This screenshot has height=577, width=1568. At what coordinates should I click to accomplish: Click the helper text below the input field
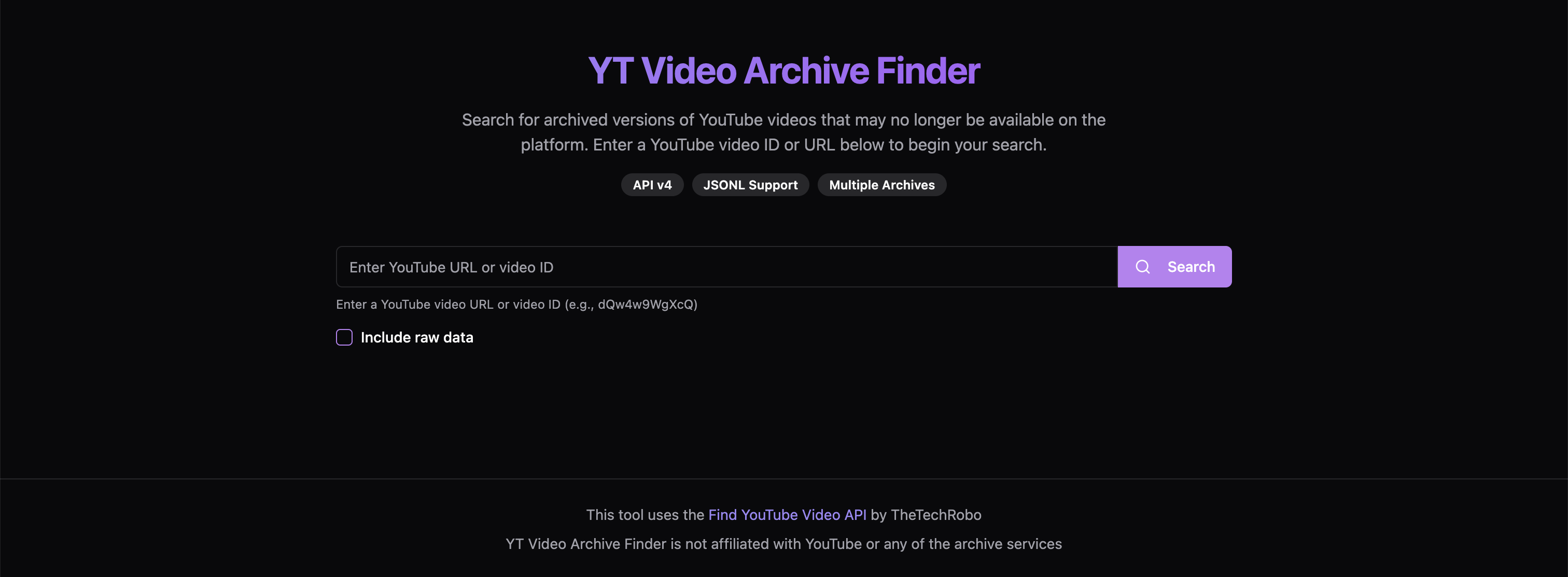point(517,304)
